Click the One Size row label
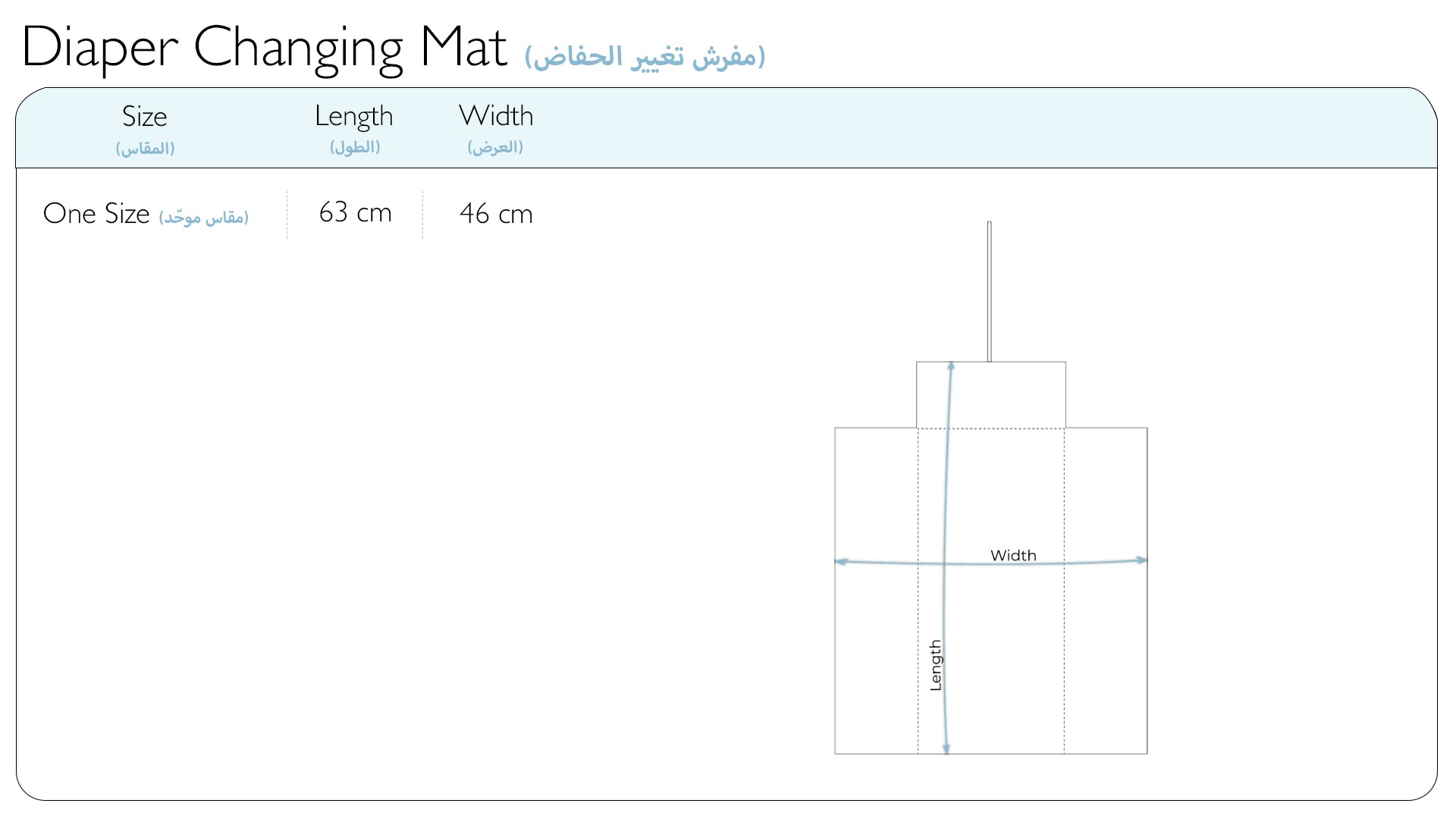The height and width of the screenshot is (819, 1456). tap(96, 214)
